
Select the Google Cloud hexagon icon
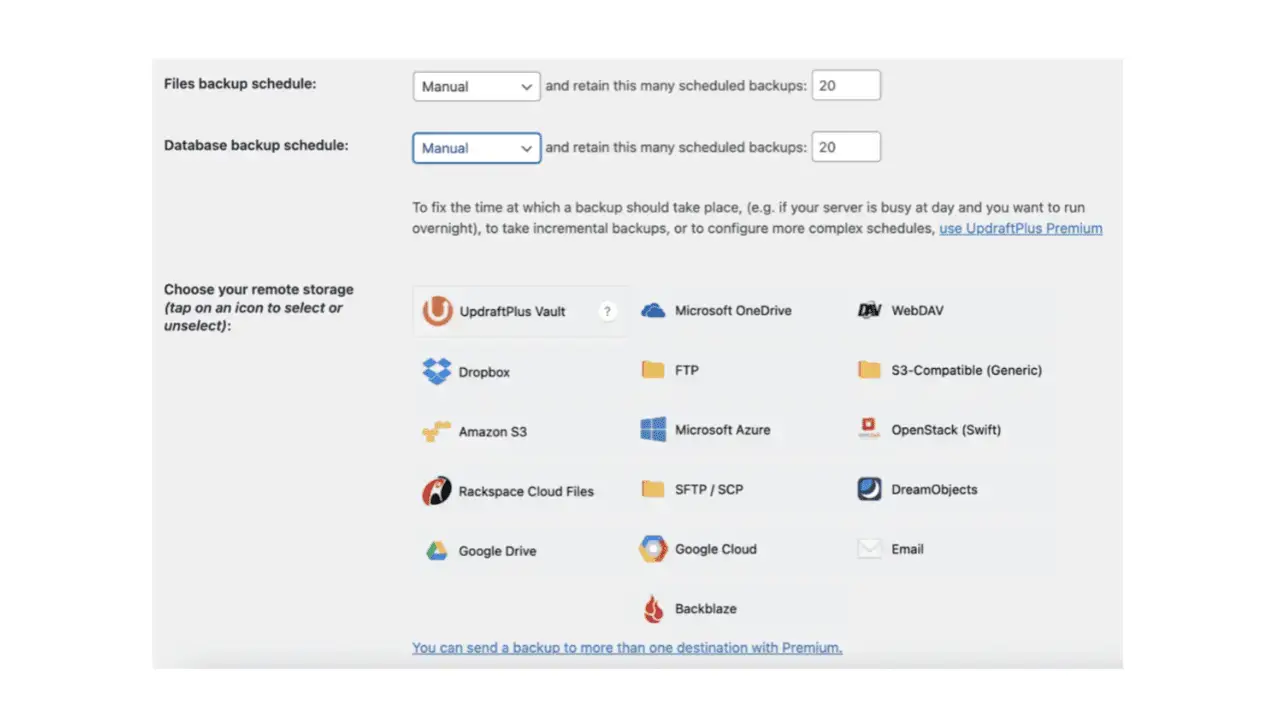click(653, 549)
